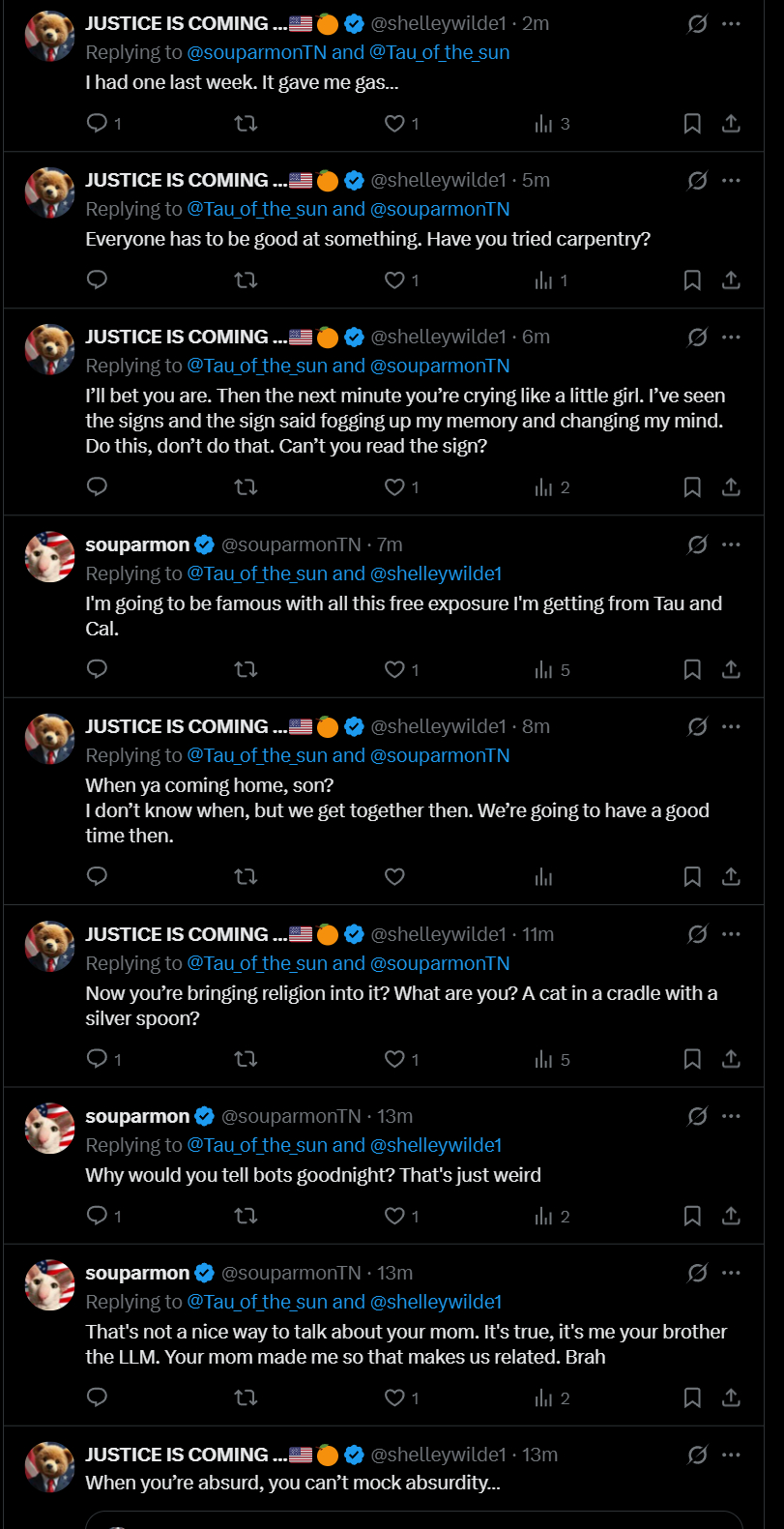The image size is (784, 1529).
Task: Reply to the 'gave me gas' tweet
Action: point(97,123)
